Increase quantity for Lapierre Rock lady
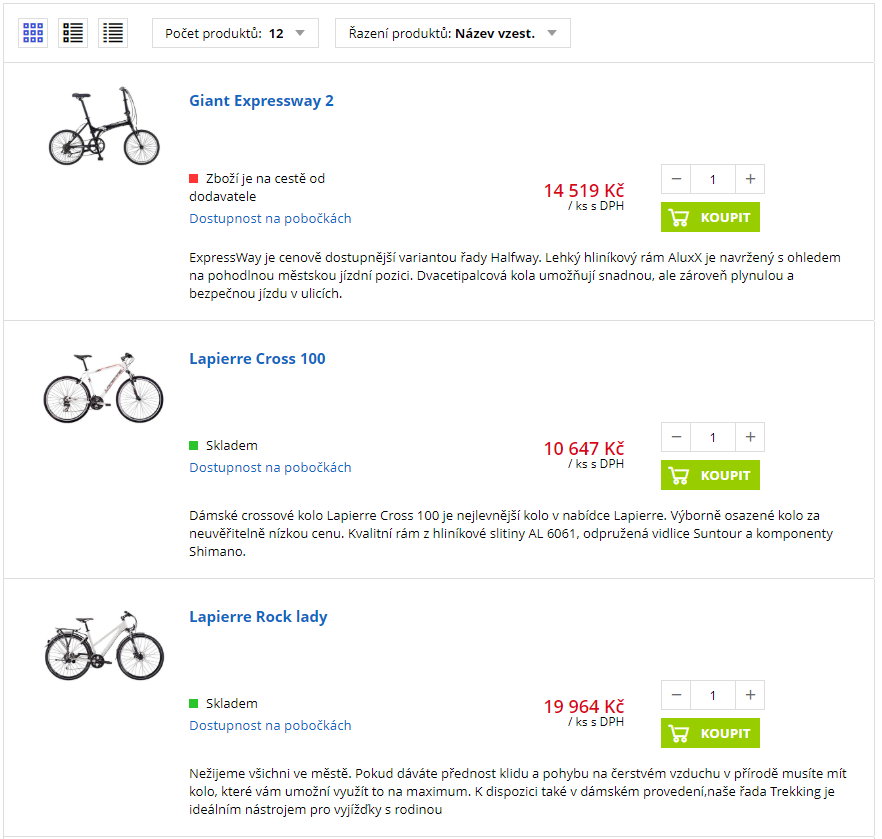This screenshot has width=882, height=839. click(750, 695)
